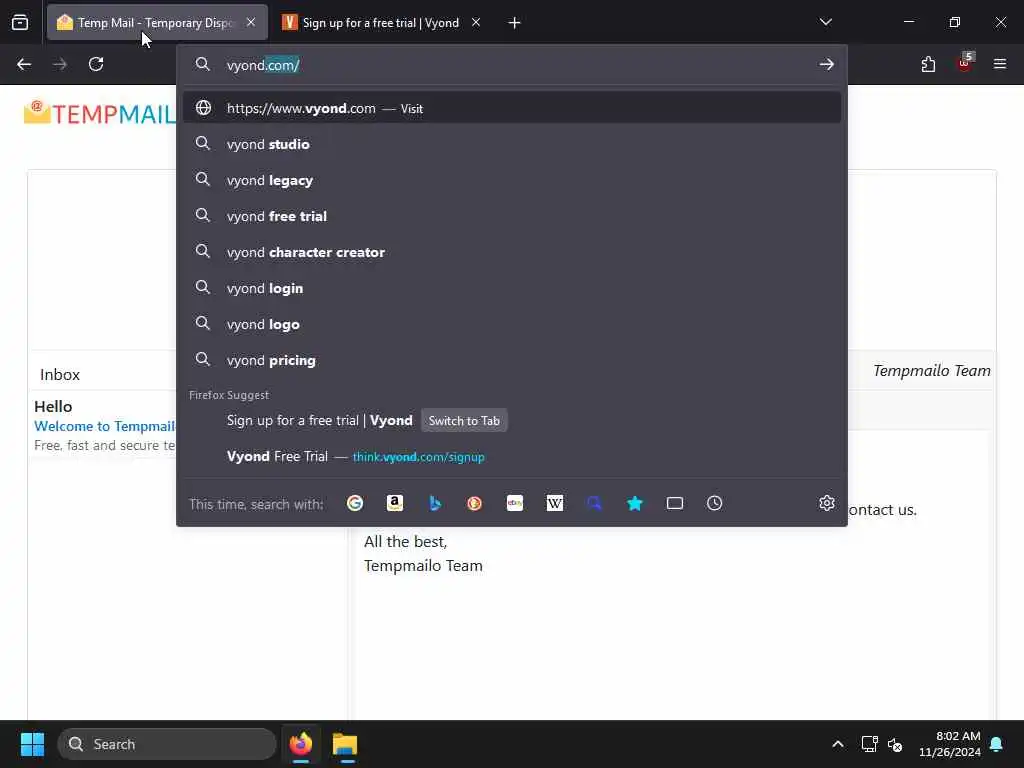
Task: Choose the 'vyond character creator' suggestion
Action: pyautogui.click(x=512, y=252)
